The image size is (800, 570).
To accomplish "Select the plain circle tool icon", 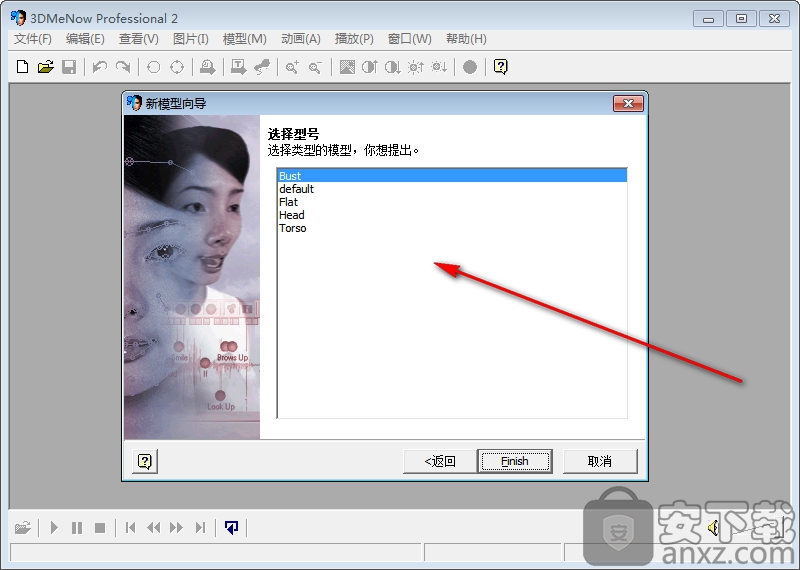I will [154, 67].
